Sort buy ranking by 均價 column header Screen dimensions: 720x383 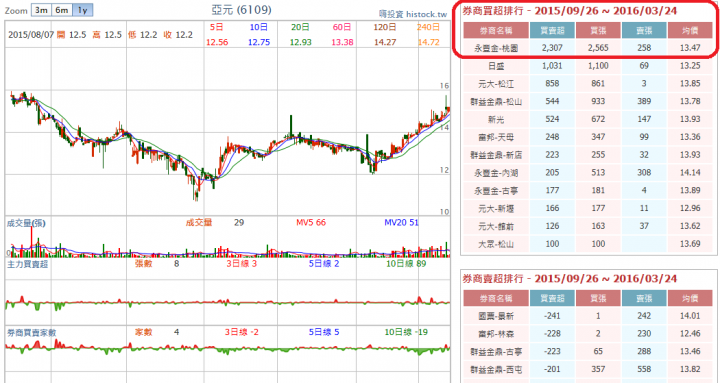point(690,31)
